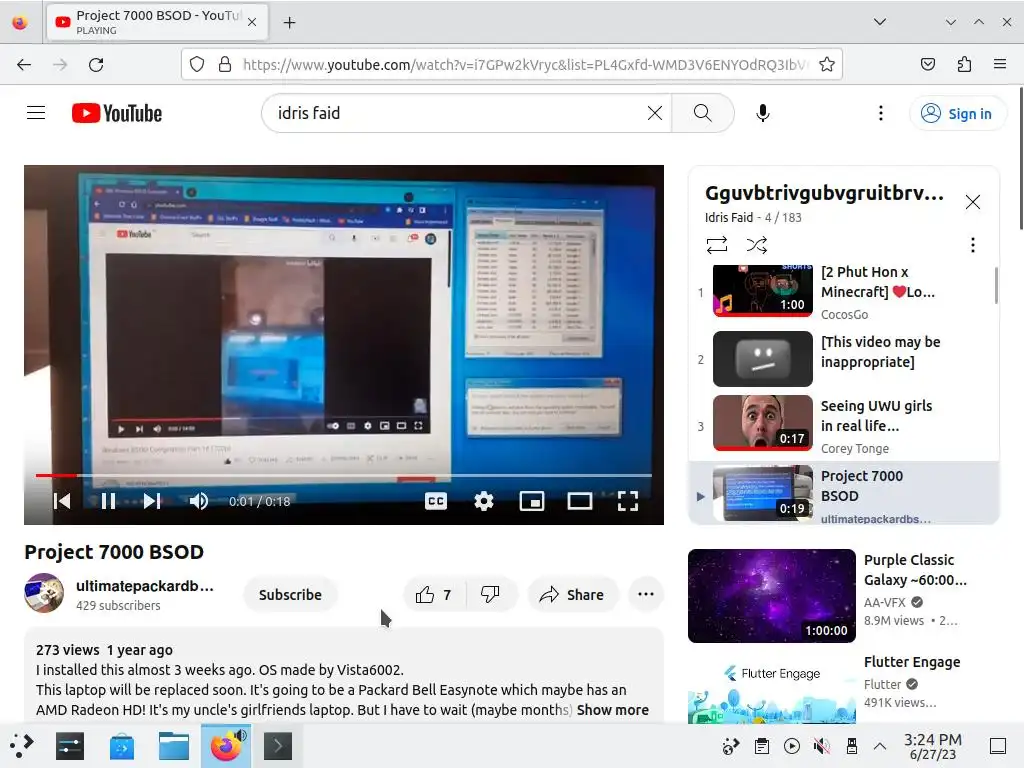Close the playlist panel
Image resolution: width=1024 pixels, height=768 pixels.
click(972, 202)
